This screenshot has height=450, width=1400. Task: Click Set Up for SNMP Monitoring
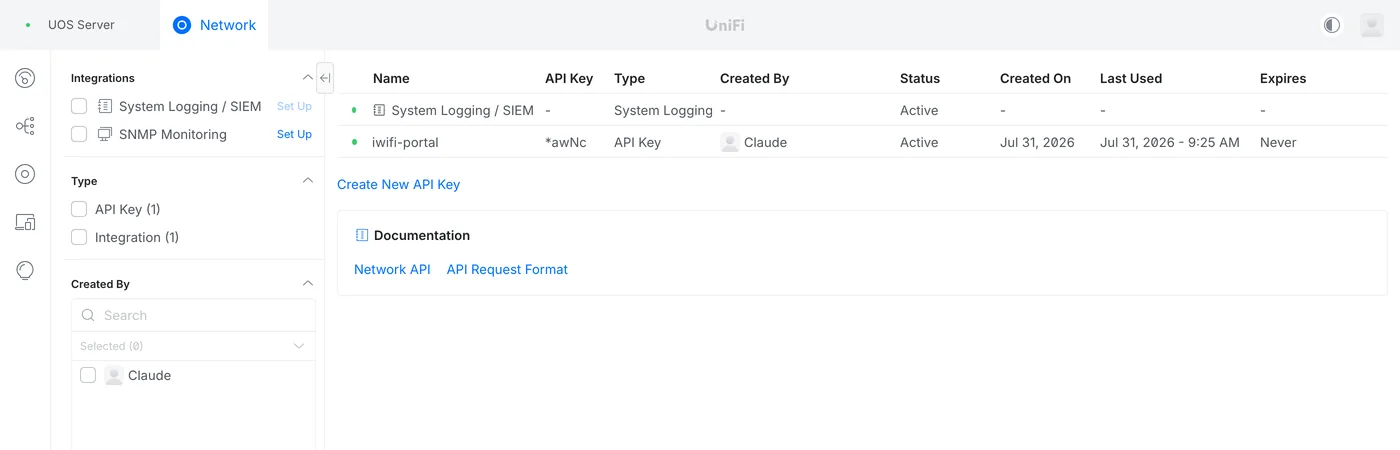click(294, 134)
